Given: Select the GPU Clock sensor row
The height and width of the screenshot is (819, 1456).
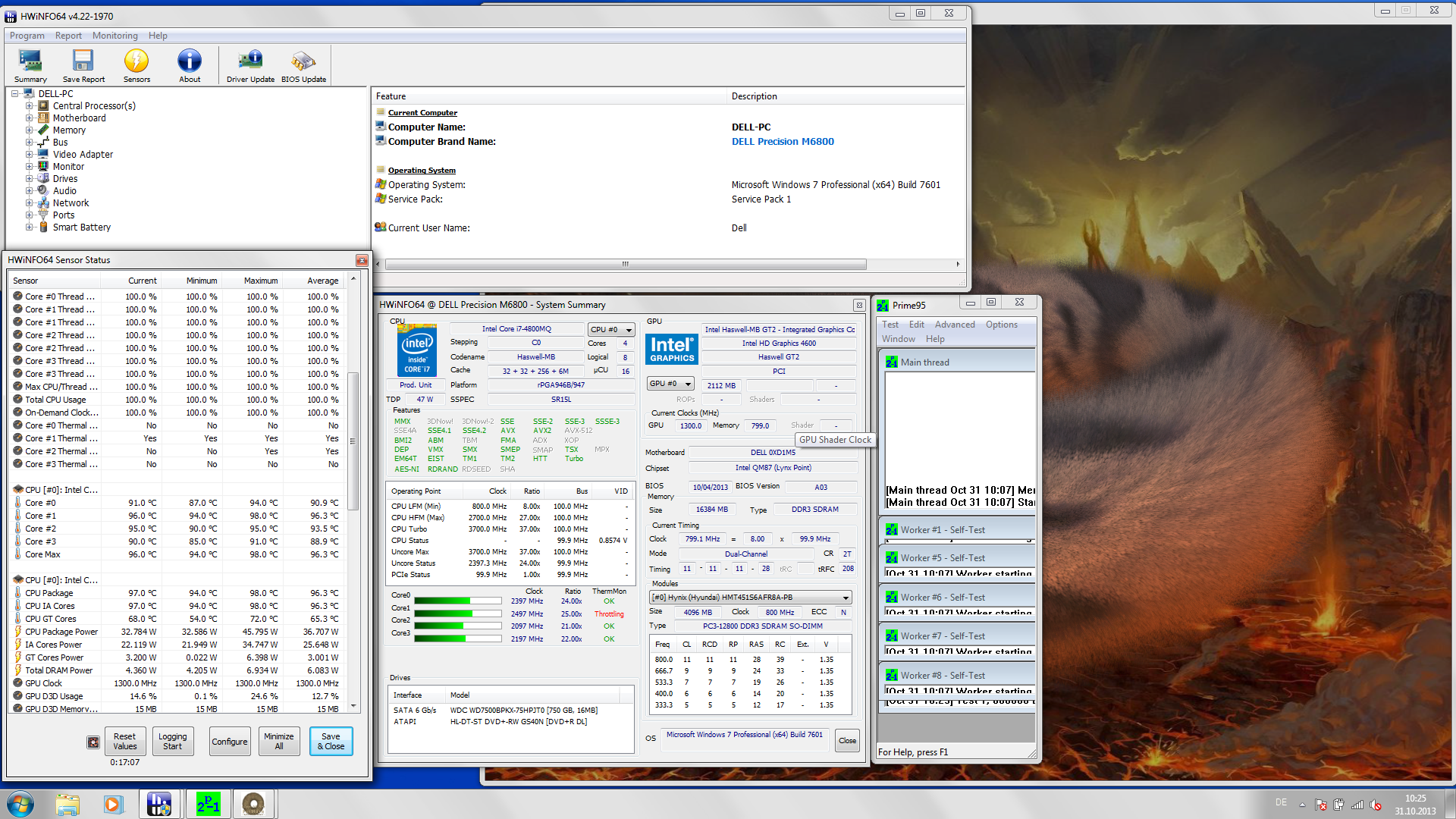Looking at the screenshot, I should point(176,683).
